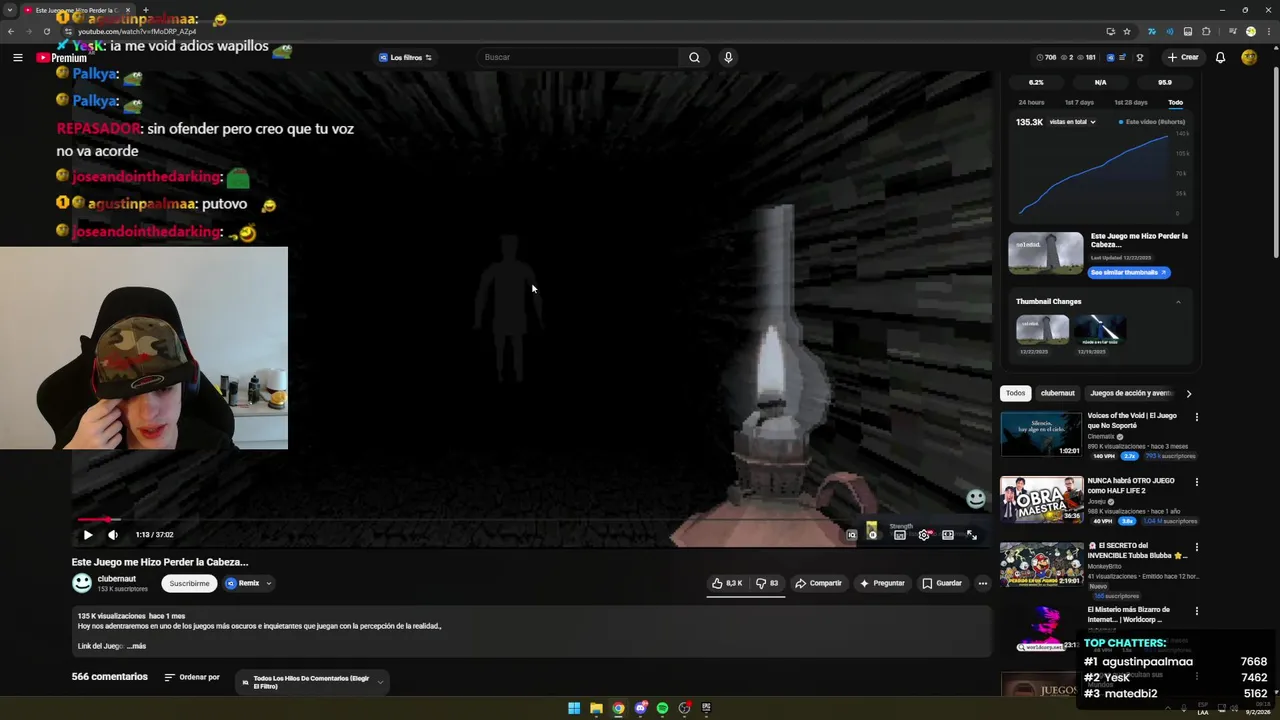Go back in browser history
Image resolution: width=1280 pixels, height=720 pixels.
(x=11, y=31)
